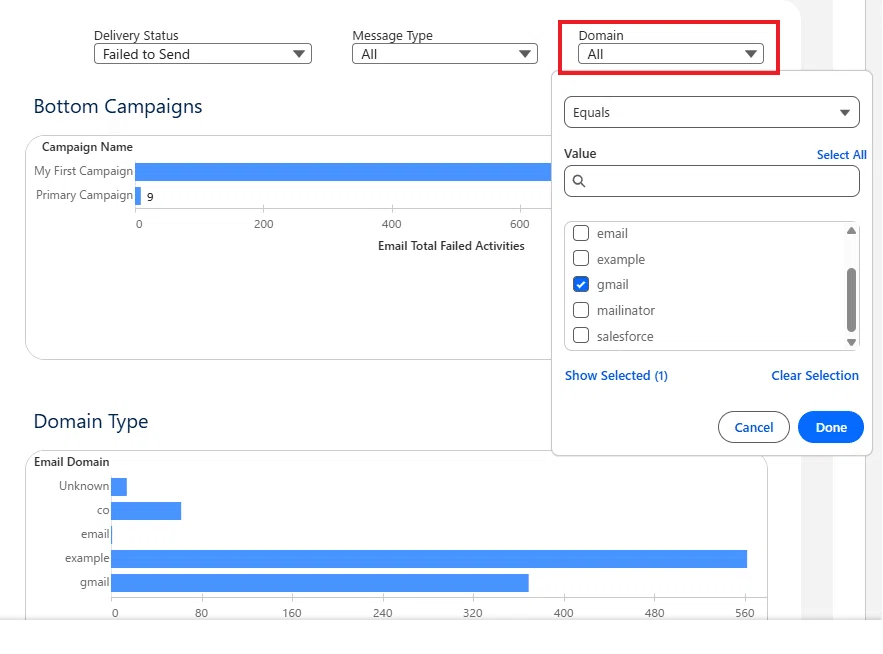
Task: Click Show Selected (1) link
Action: [616, 376]
